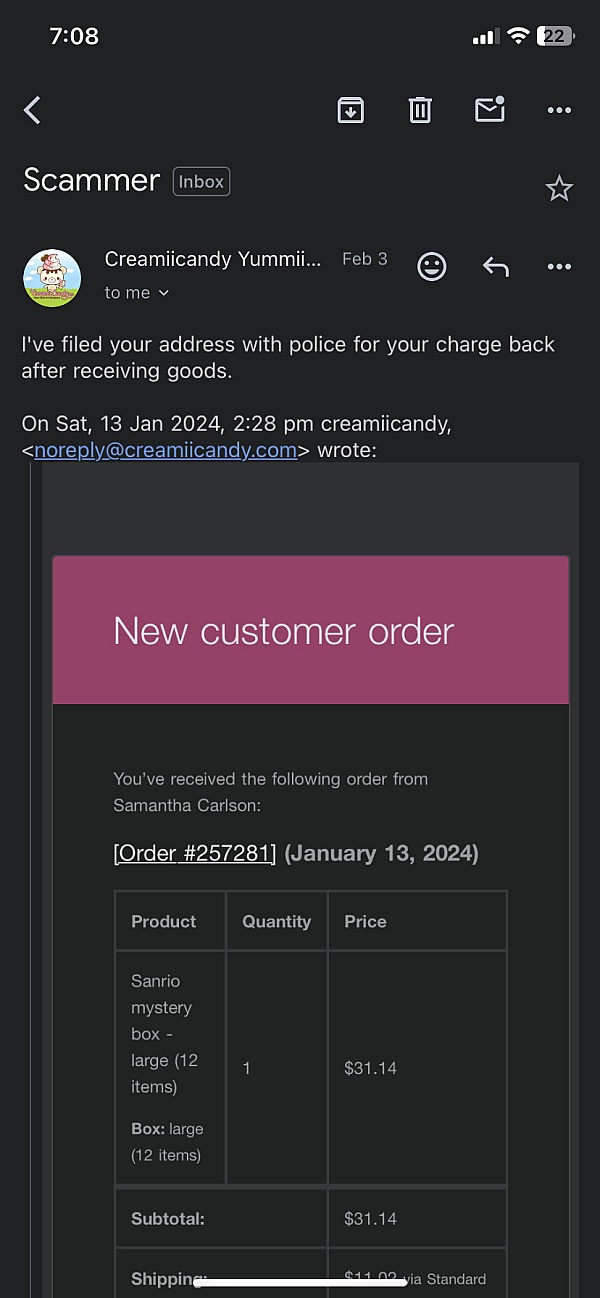600x1298 pixels.
Task: Tap the Creamiicandy sender avatar
Action: [x=52, y=278]
